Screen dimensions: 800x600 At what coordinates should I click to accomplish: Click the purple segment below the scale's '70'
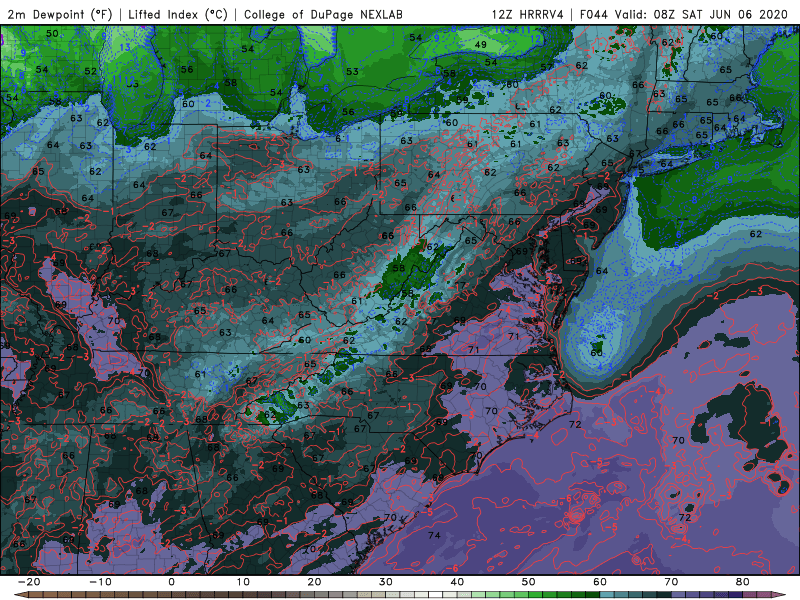(679, 595)
